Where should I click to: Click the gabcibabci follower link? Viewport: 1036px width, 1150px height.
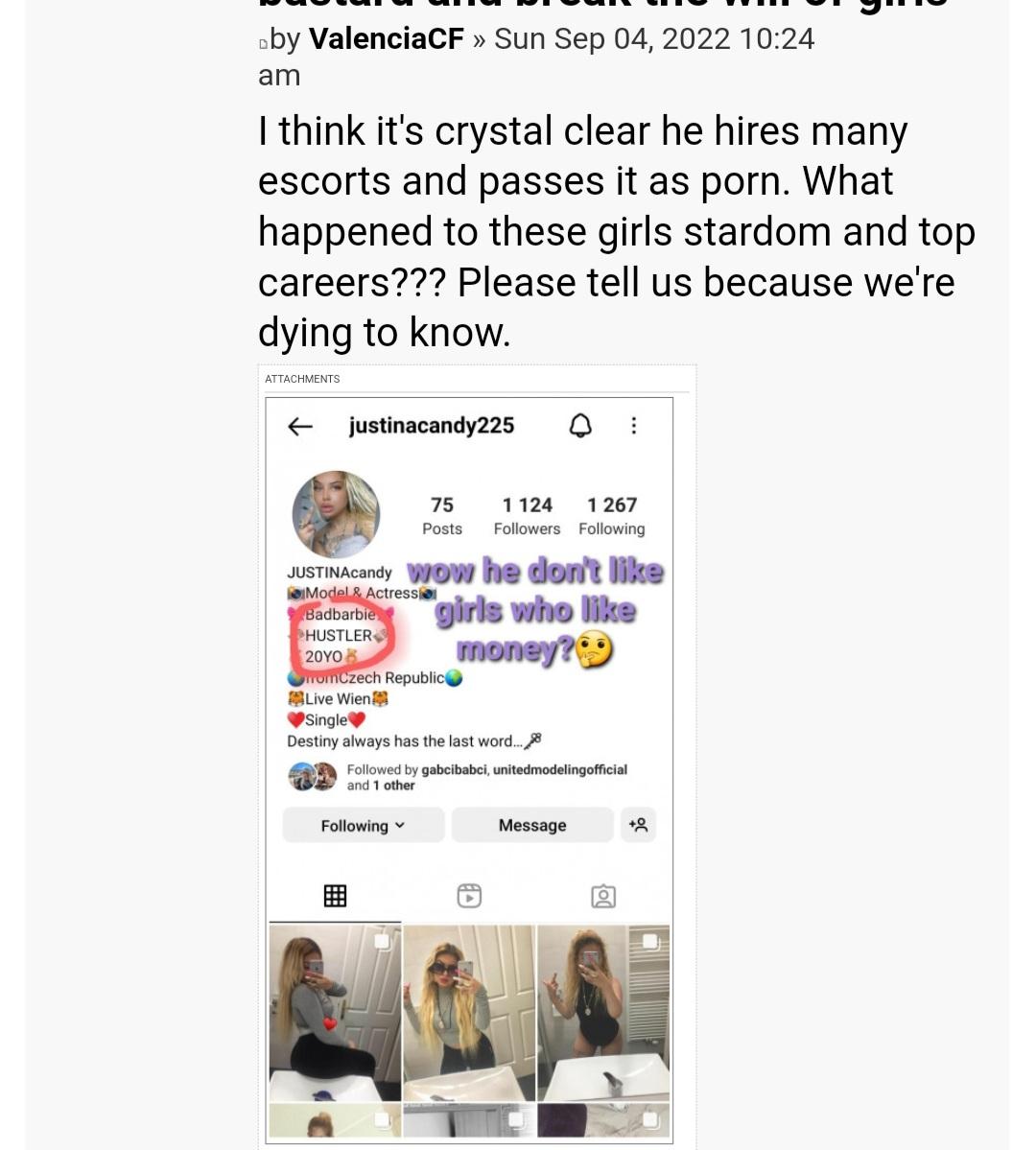(455, 769)
